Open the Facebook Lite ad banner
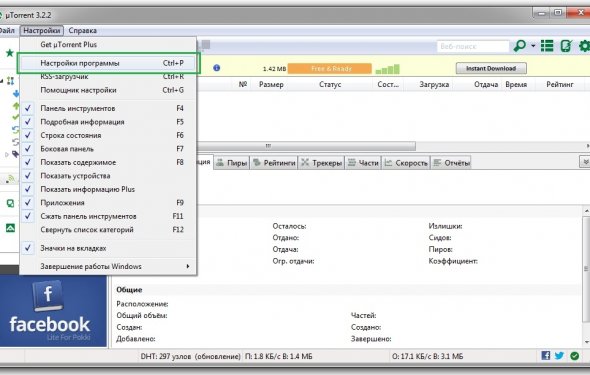590x375 pixels. (53, 311)
